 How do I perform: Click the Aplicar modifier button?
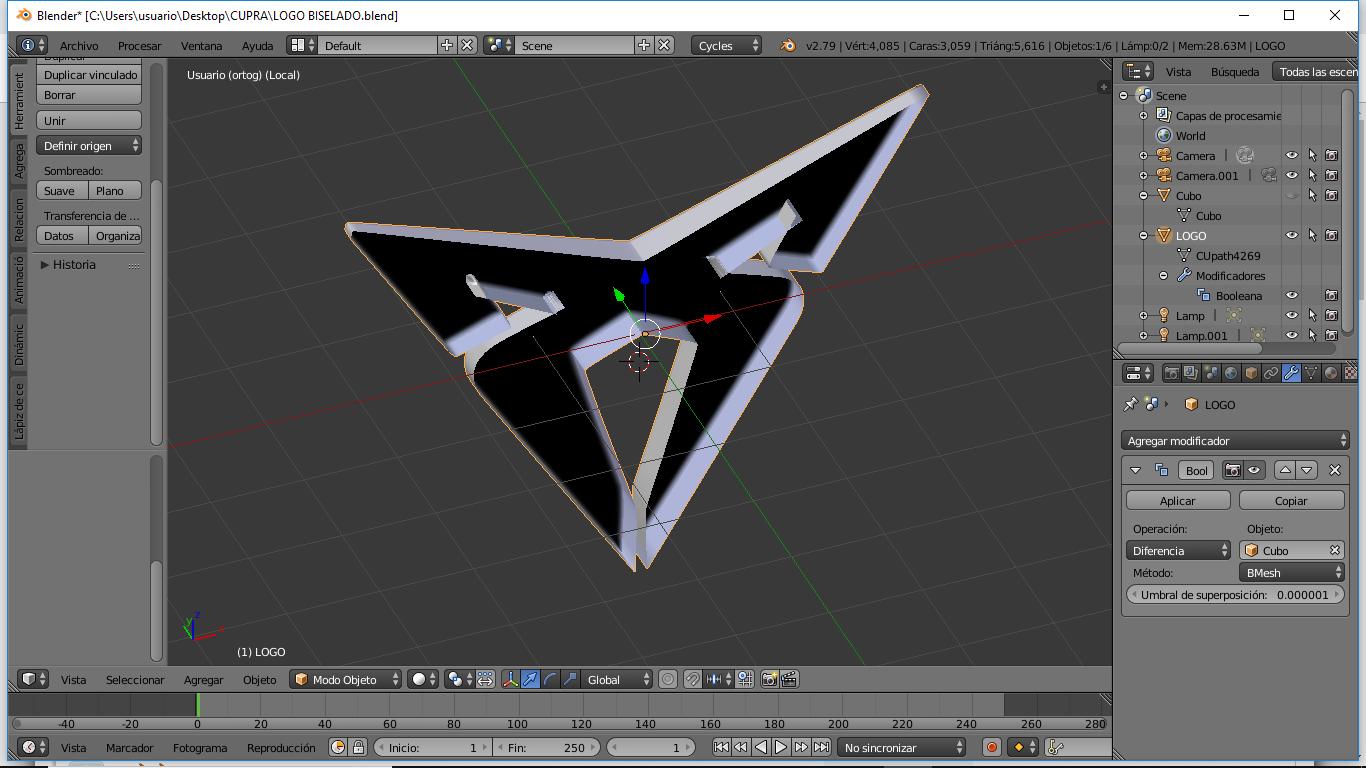point(1178,500)
